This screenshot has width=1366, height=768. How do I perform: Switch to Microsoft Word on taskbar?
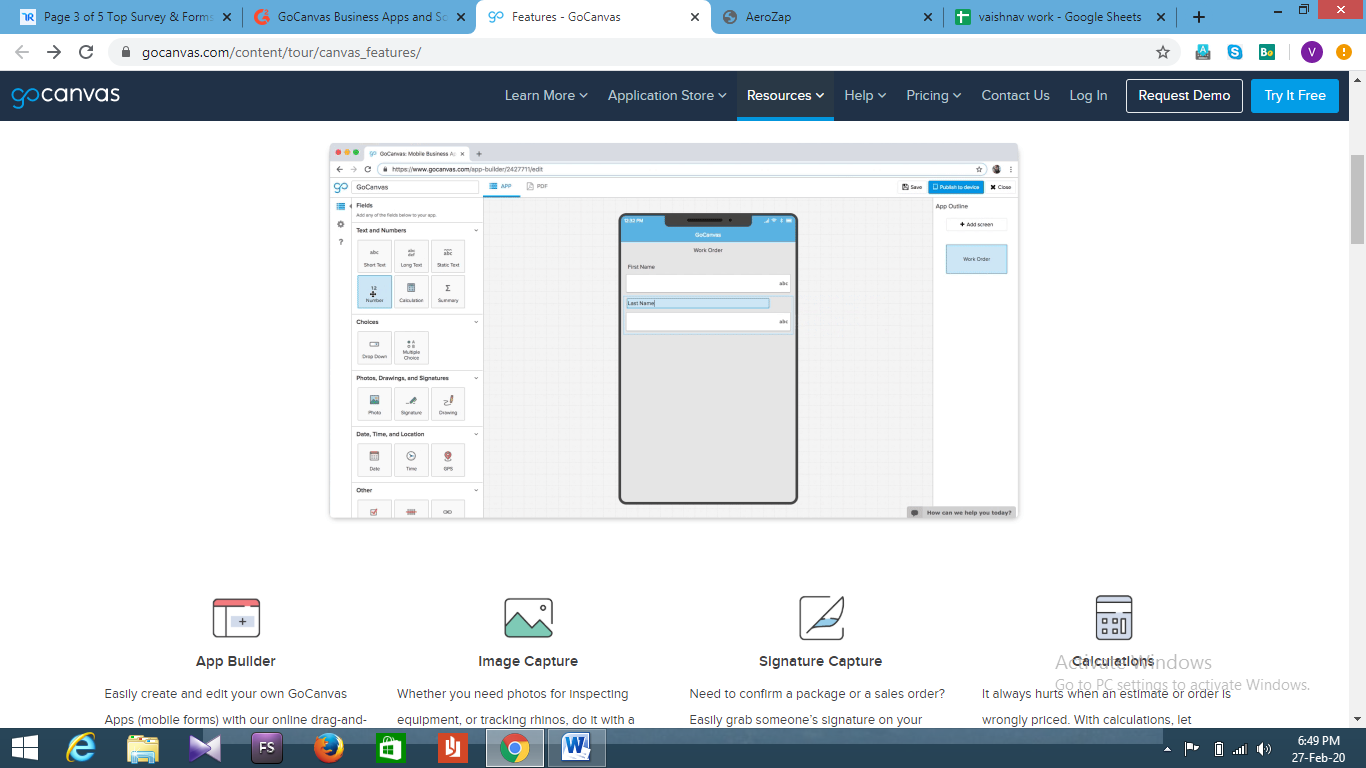pyautogui.click(x=577, y=748)
